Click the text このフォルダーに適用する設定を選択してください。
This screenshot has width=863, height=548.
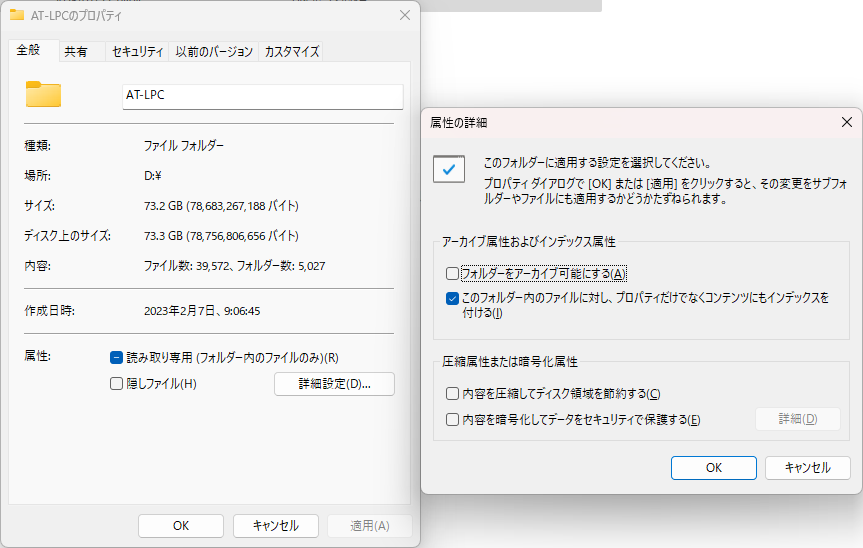click(598, 163)
